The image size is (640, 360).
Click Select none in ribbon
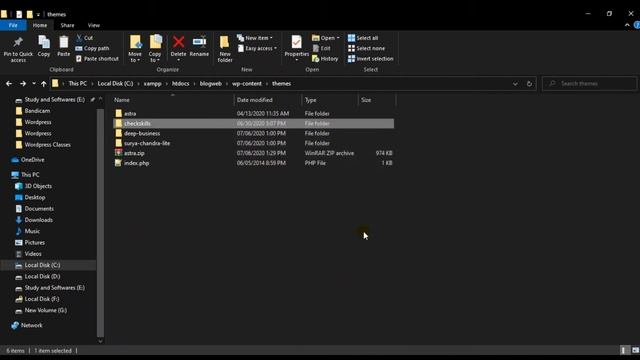click(x=366, y=48)
